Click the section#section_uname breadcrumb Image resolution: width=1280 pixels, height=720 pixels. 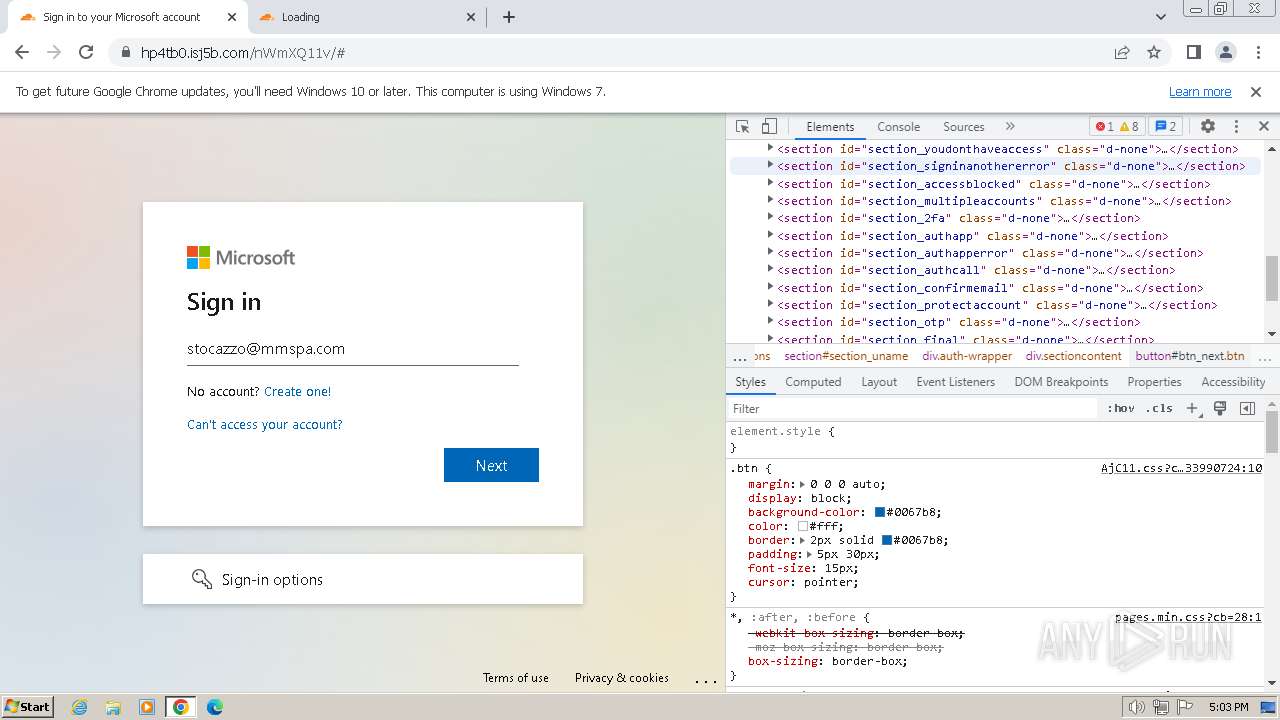click(846, 356)
